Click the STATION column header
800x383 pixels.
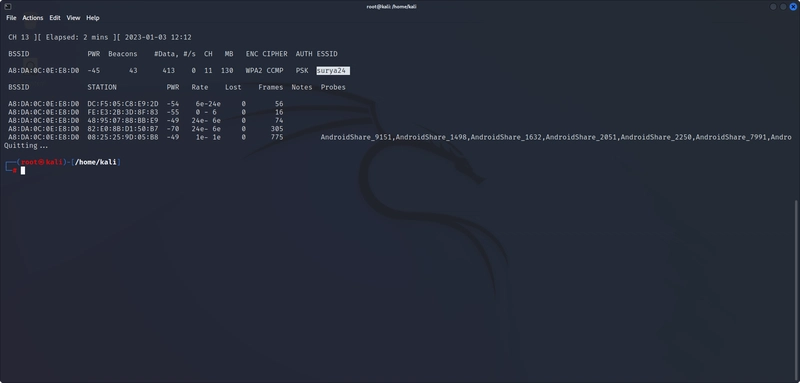(102, 87)
